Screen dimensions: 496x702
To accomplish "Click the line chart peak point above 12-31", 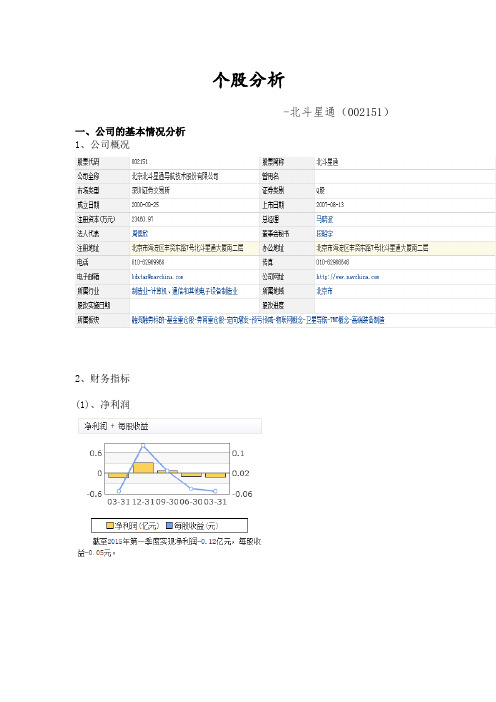I will (x=143, y=445).
